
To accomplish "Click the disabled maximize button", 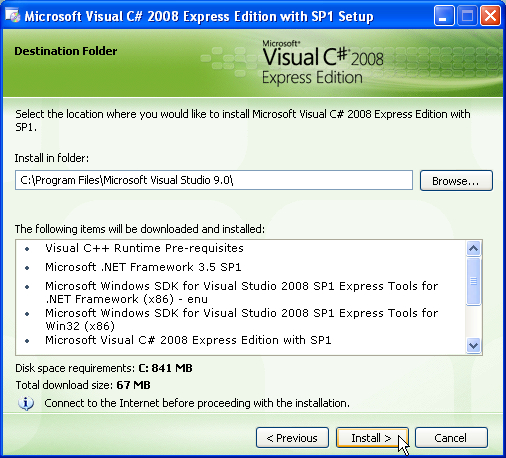I will (467, 16).
